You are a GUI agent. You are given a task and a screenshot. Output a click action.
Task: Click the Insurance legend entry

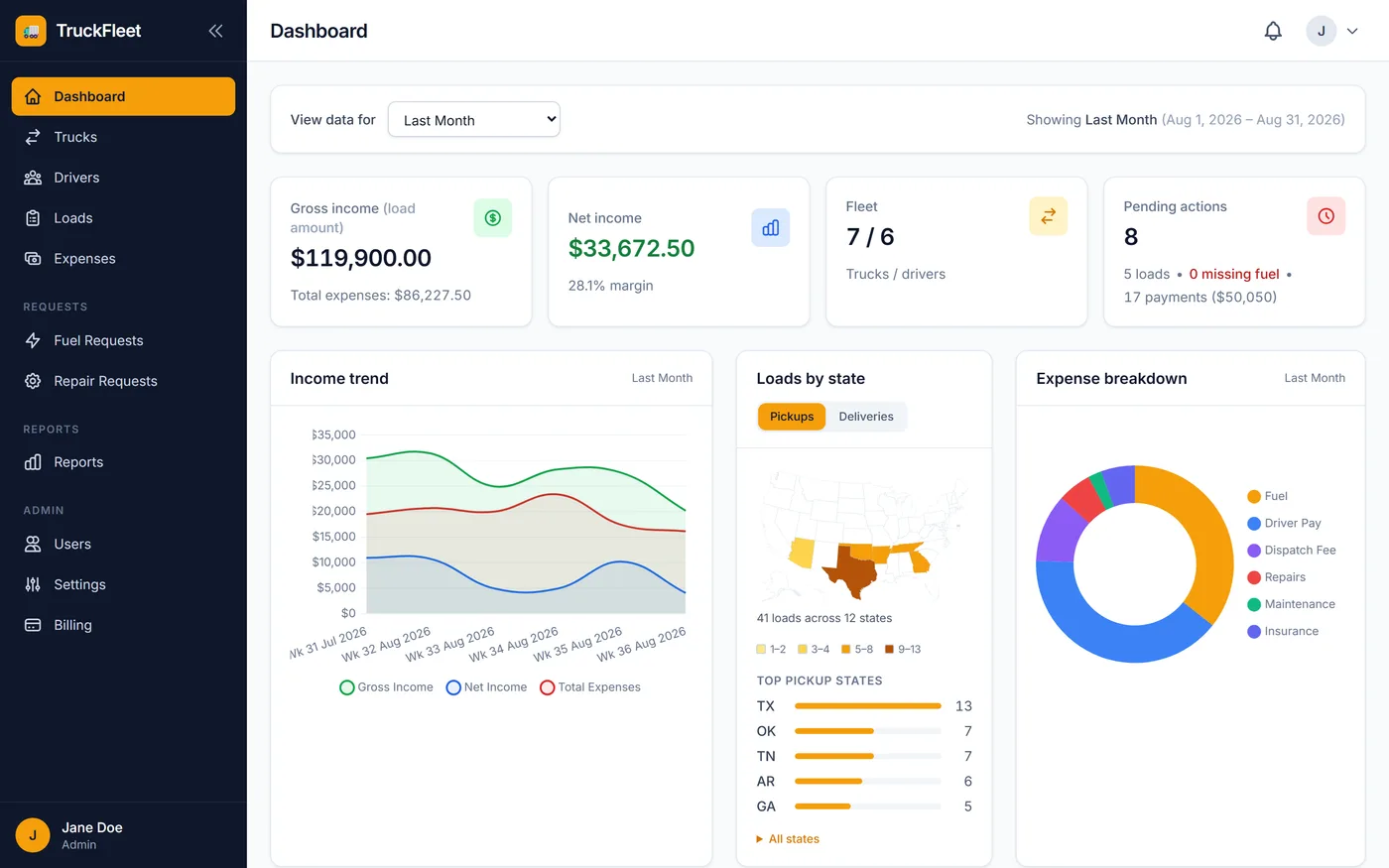[x=1283, y=631]
